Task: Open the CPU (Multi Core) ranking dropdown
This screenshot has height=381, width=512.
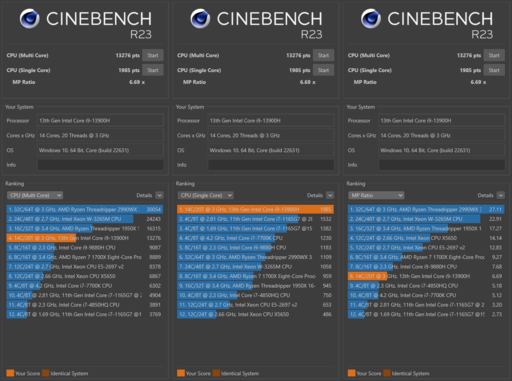Action: click(x=35, y=195)
